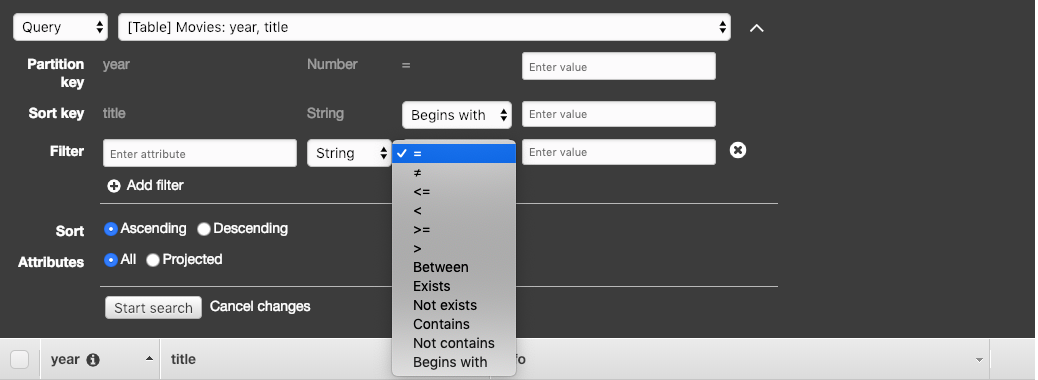Select the Not exists operator option
The image size is (1038, 380).
(454, 305)
